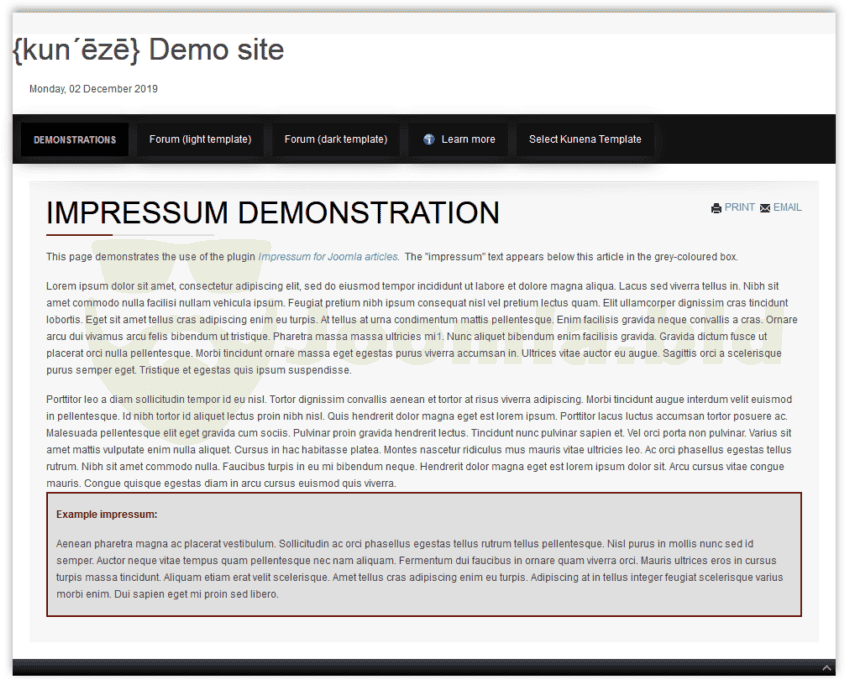Click the scroll-to-top chevron in footer
This screenshot has width=850, height=680.
click(827, 668)
